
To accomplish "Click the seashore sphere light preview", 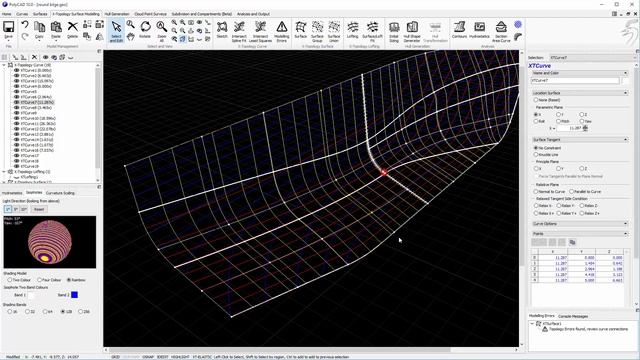I will [50, 242].
